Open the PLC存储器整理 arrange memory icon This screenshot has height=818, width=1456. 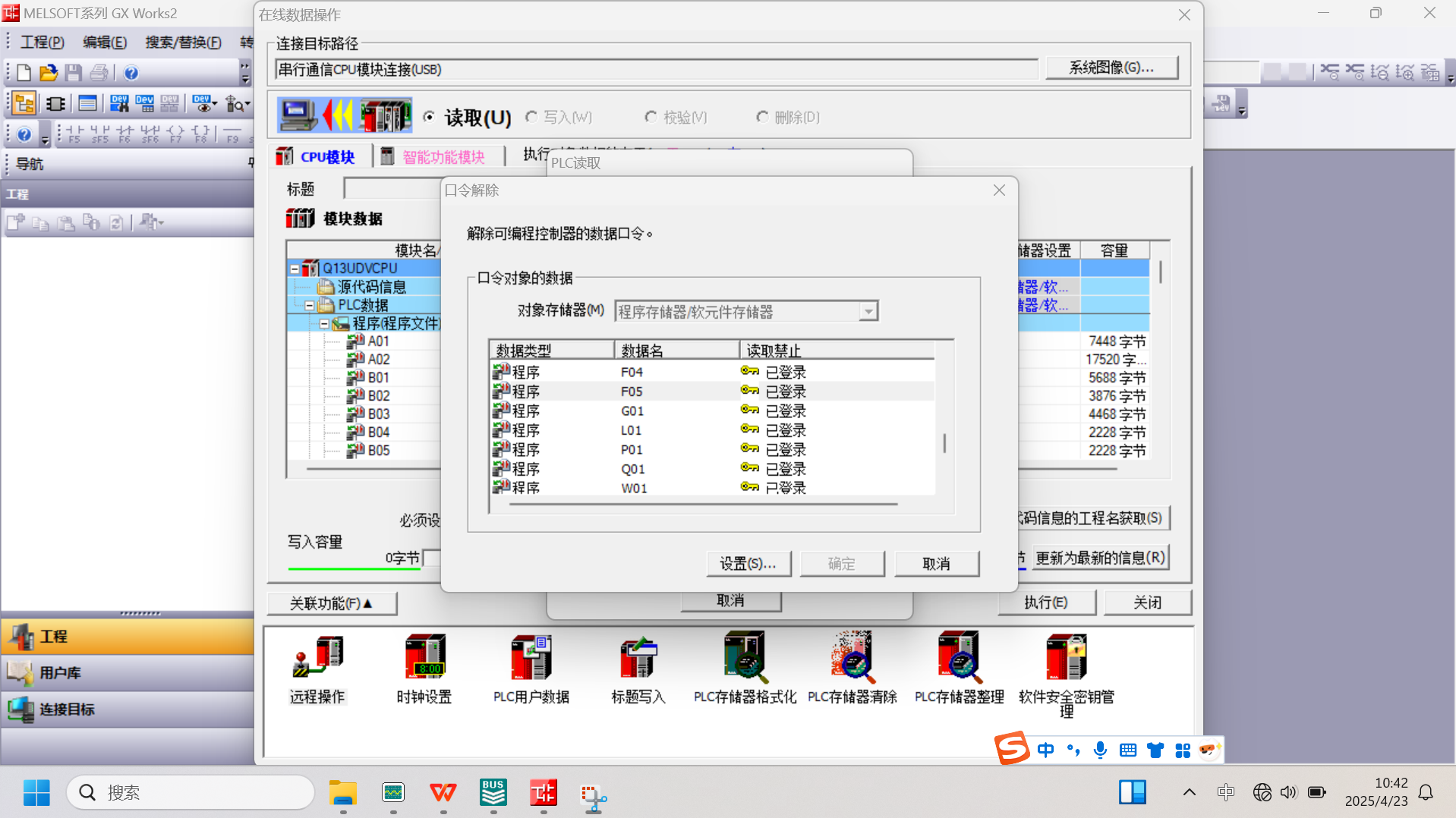point(959,659)
